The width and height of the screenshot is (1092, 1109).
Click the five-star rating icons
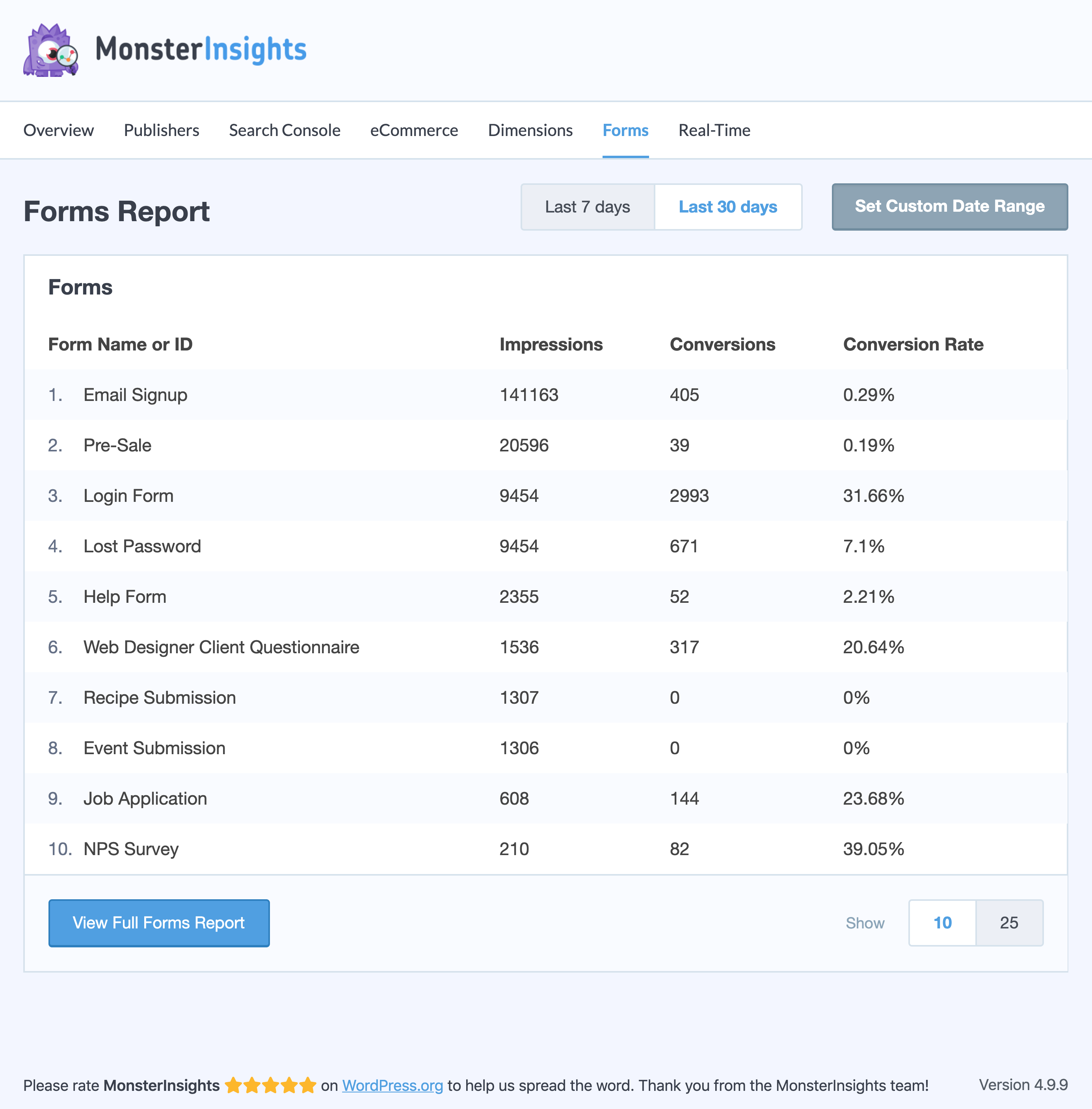(270, 1085)
